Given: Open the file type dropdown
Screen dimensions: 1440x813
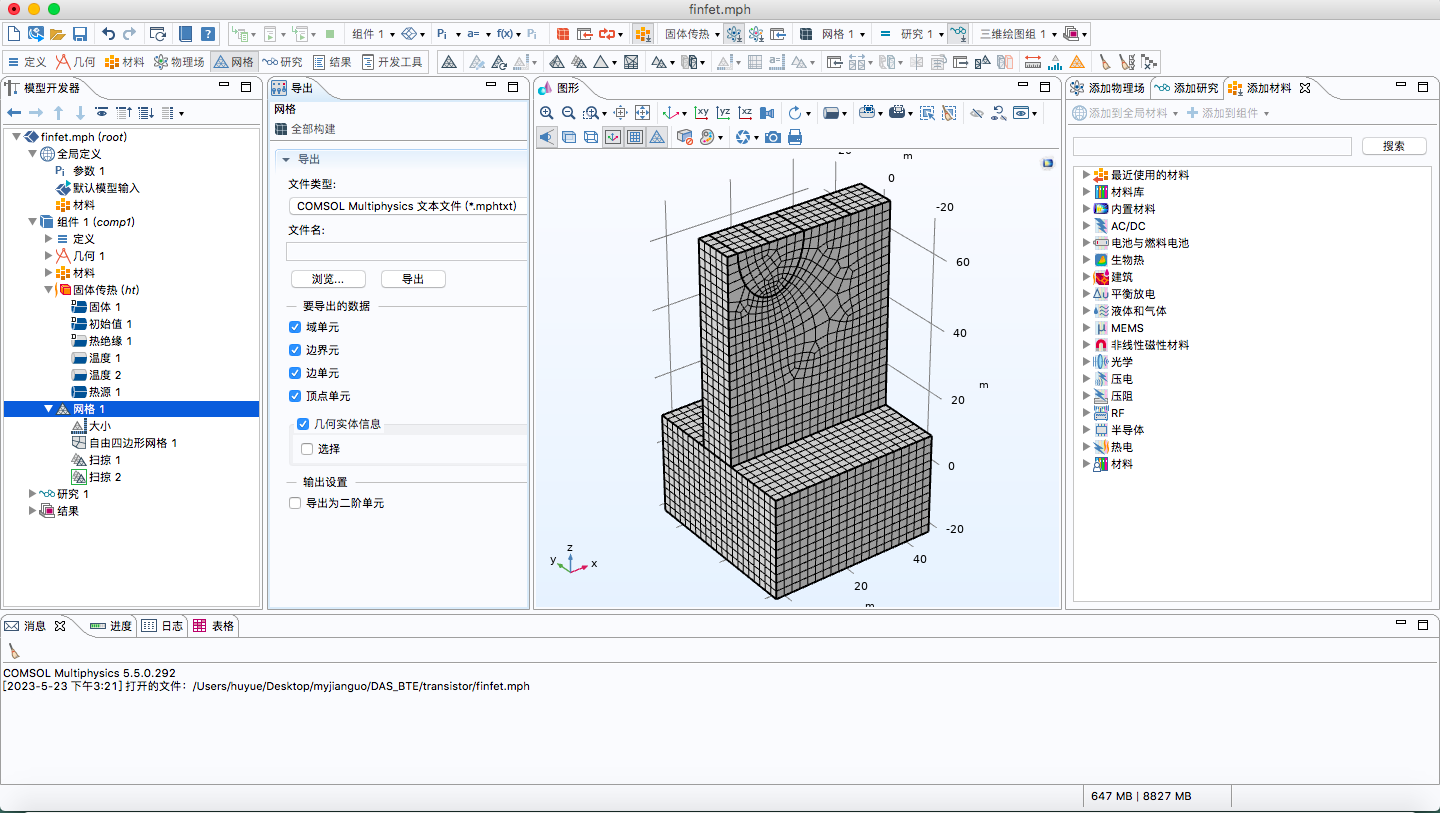Looking at the screenshot, I should [407, 206].
